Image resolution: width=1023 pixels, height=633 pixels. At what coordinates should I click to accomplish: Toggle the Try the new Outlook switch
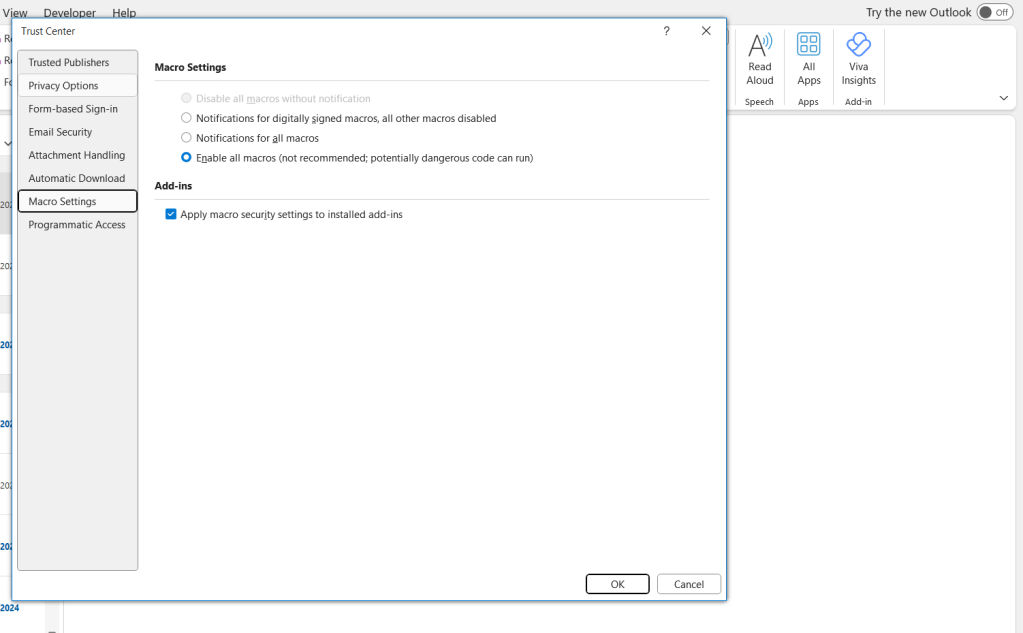tap(994, 13)
